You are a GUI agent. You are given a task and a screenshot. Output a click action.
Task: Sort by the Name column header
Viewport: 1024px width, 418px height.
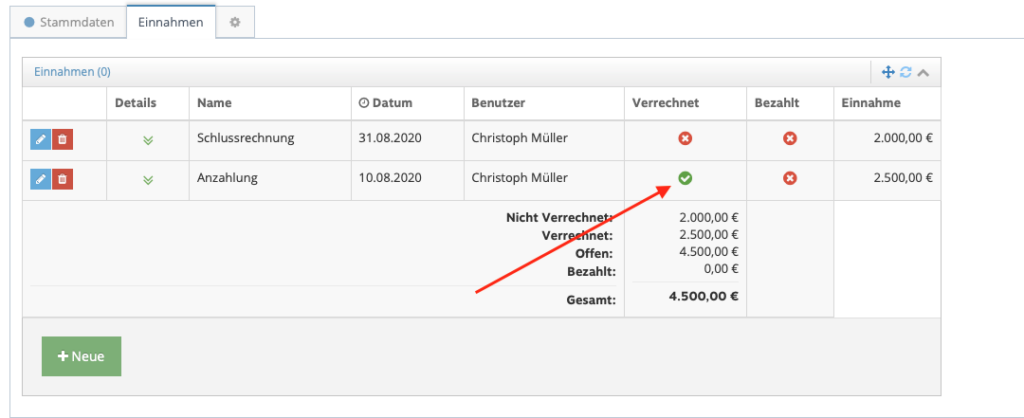click(x=214, y=103)
